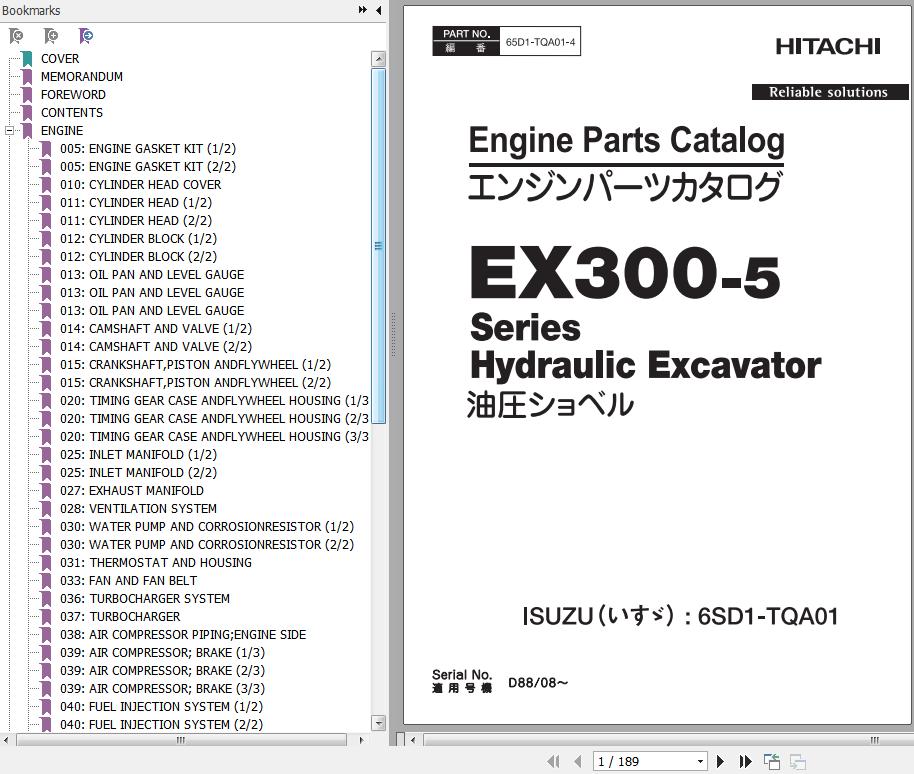Open 005: ENGINE GASKET KIT (2/2)
The width and height of the screenshot is (914, 774).
pyautogui.click(x=148, y=167)
